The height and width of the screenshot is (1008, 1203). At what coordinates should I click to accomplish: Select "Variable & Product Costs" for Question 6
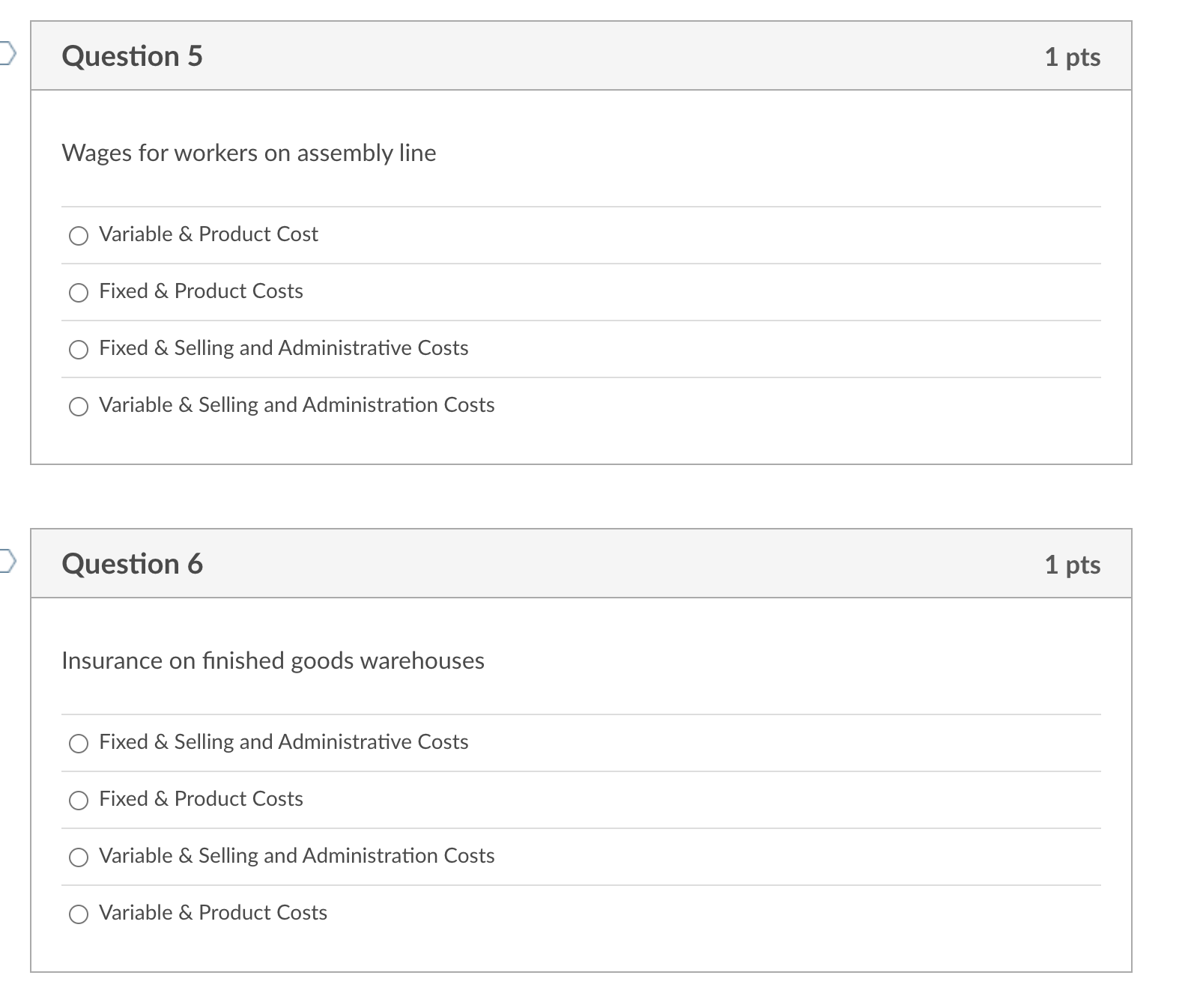78,914
